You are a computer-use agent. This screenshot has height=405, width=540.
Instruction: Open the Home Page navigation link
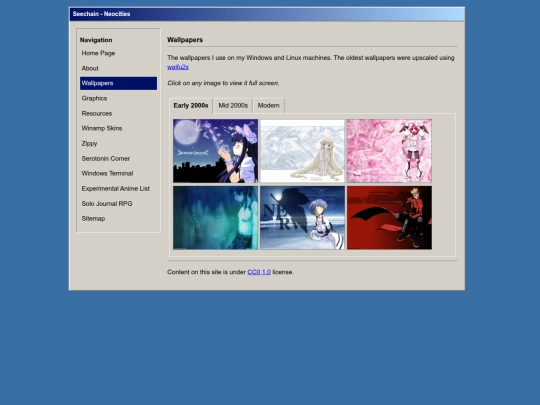(x=118, y=53)
